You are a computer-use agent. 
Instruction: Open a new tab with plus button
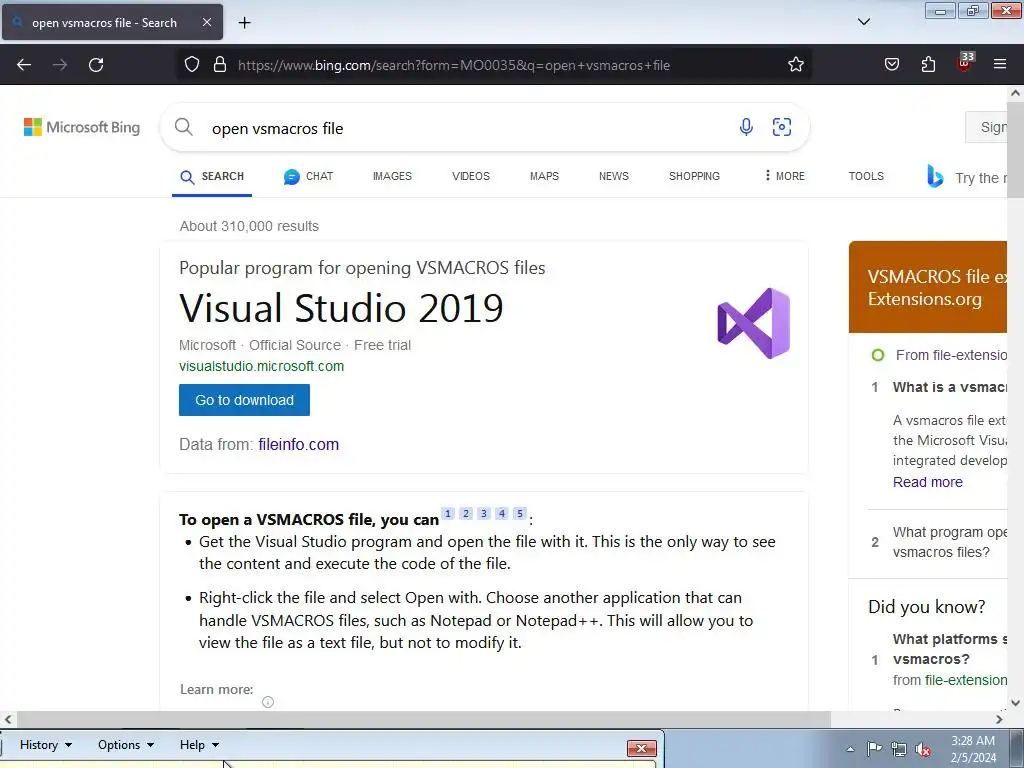coord(244,23)
